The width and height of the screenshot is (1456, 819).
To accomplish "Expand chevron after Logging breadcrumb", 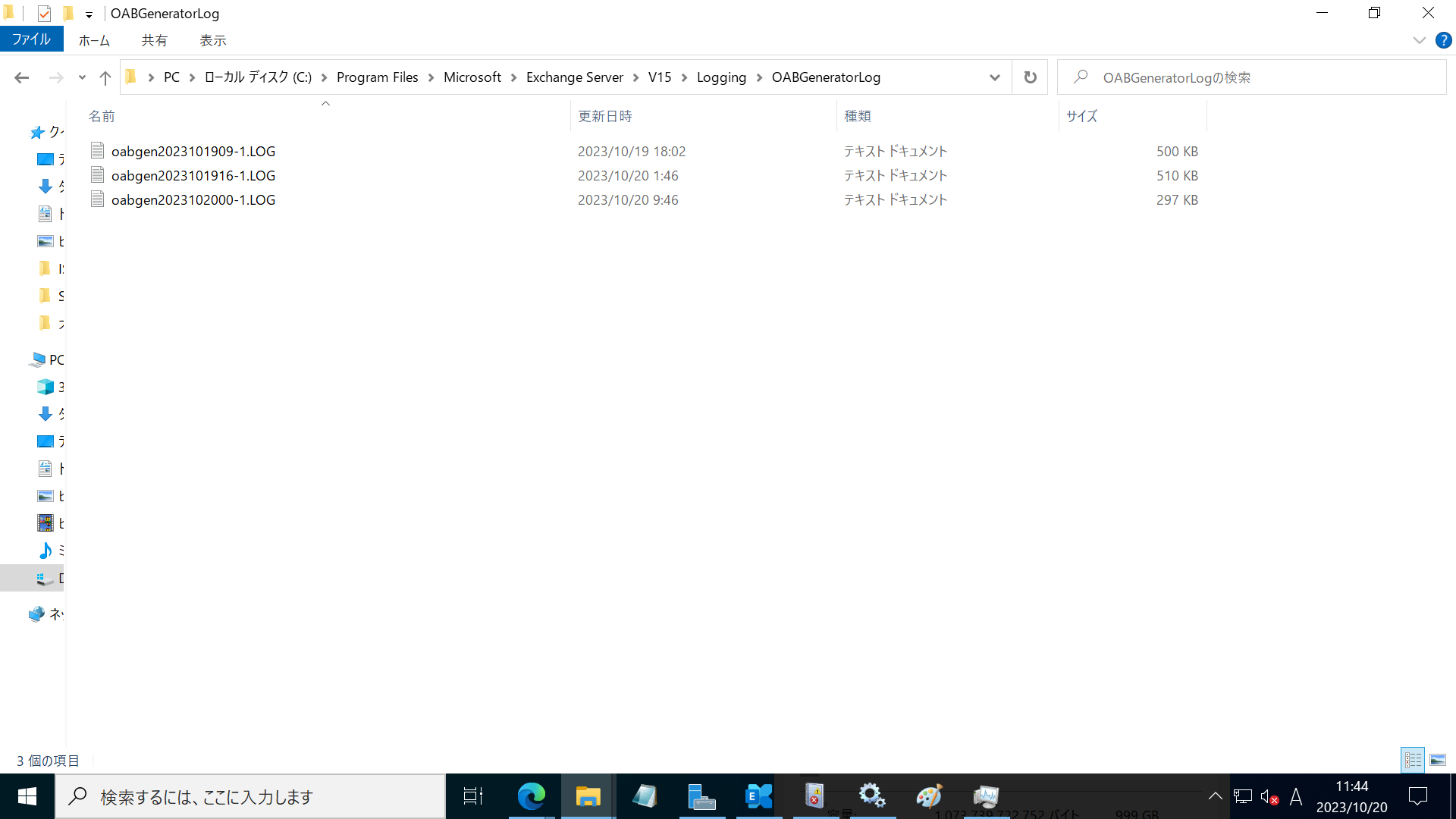I will pos(759,77).
